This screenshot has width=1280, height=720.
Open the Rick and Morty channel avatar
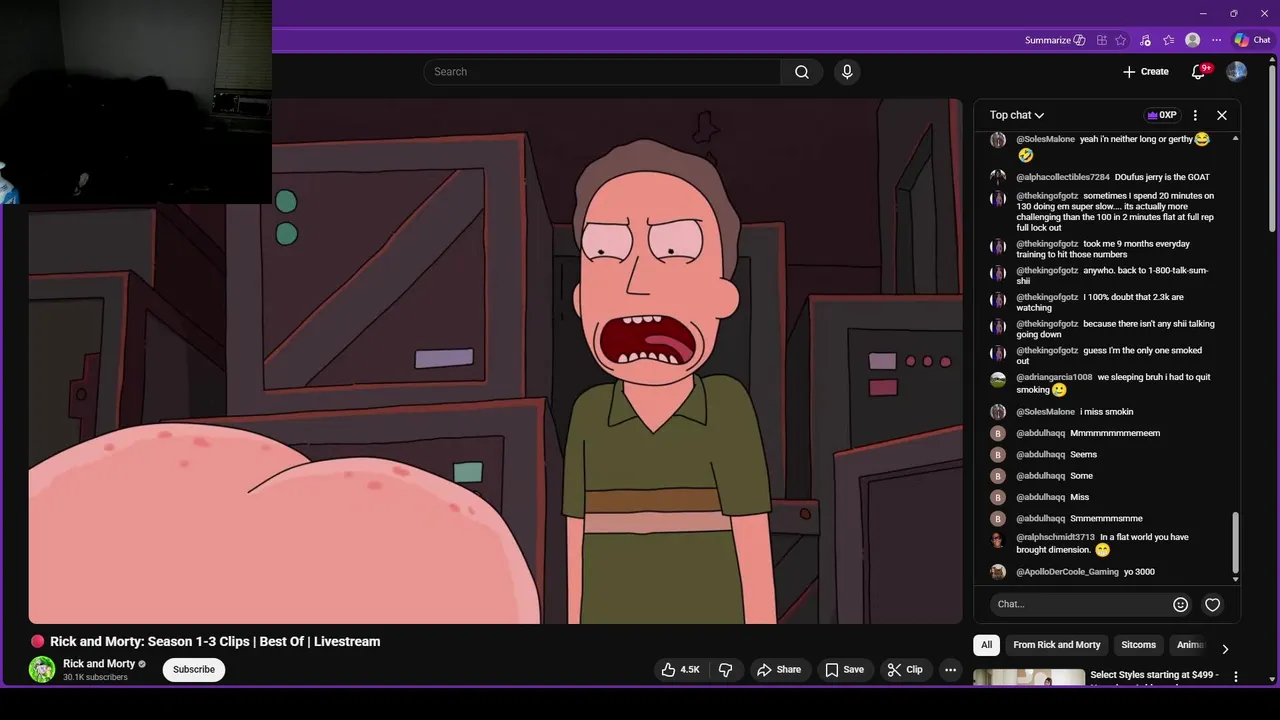(x=42, y=669)
